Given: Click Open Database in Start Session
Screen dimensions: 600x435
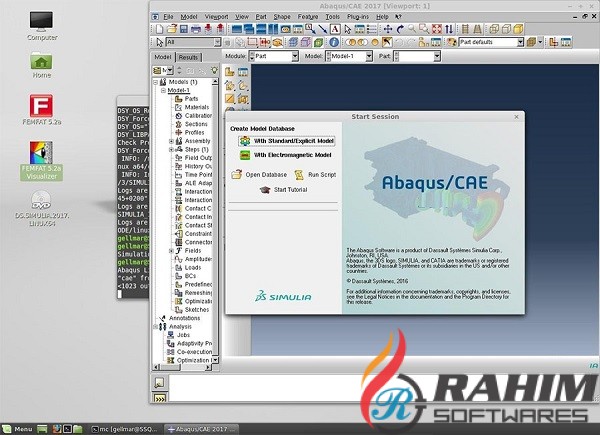Looking at the screenshot, I should pos(259,174).
